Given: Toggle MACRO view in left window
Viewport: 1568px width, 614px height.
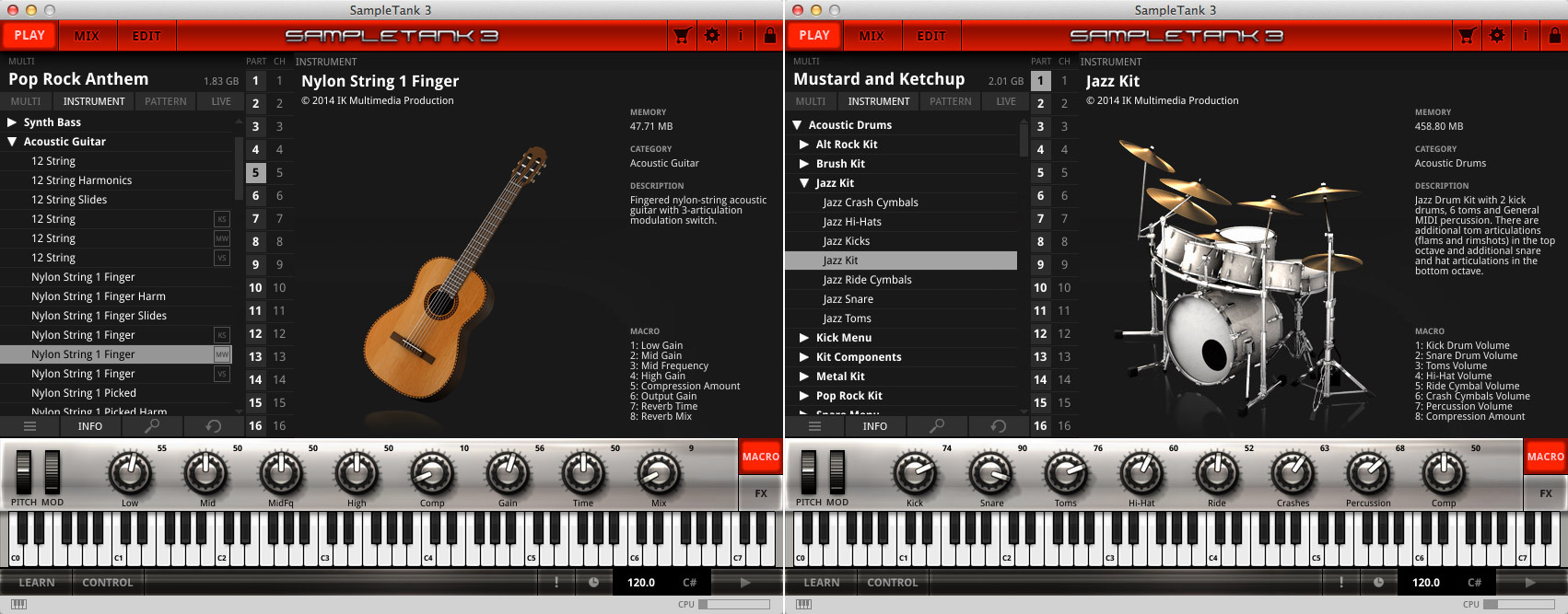Looking at the screenshot, I should coord(760,457).
